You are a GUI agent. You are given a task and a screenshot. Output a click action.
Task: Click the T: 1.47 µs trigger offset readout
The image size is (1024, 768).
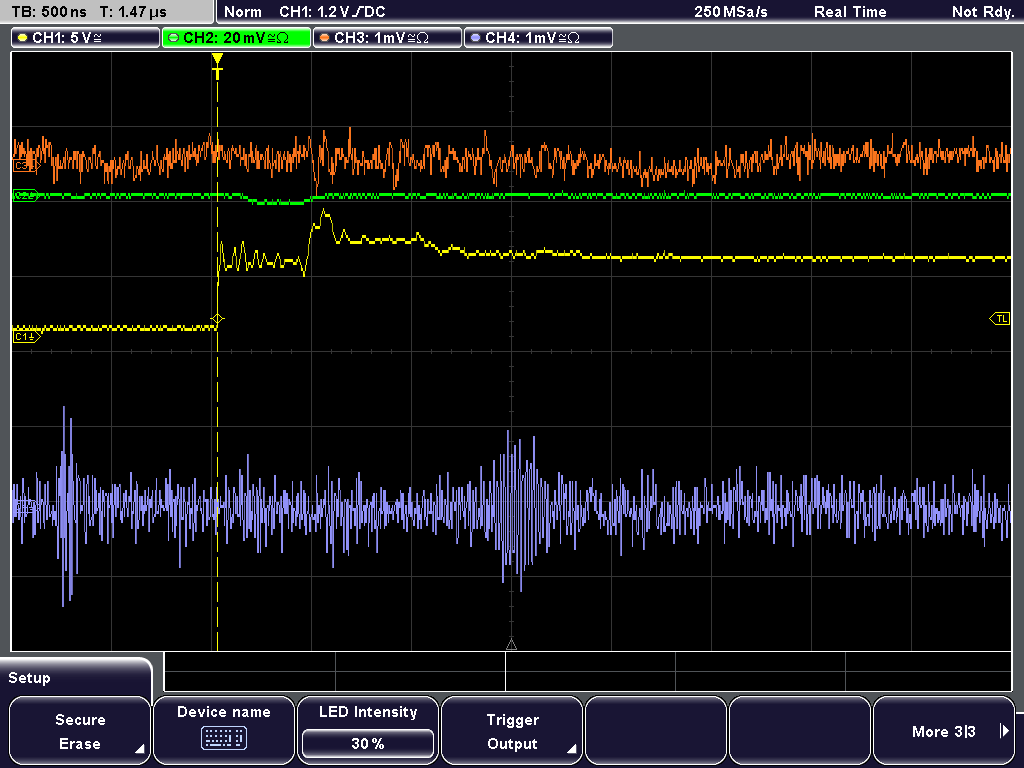(x=133, y=12)
